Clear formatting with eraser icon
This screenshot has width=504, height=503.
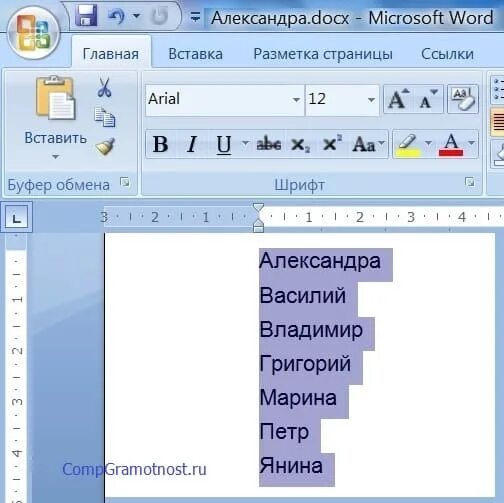click(463, 99)
